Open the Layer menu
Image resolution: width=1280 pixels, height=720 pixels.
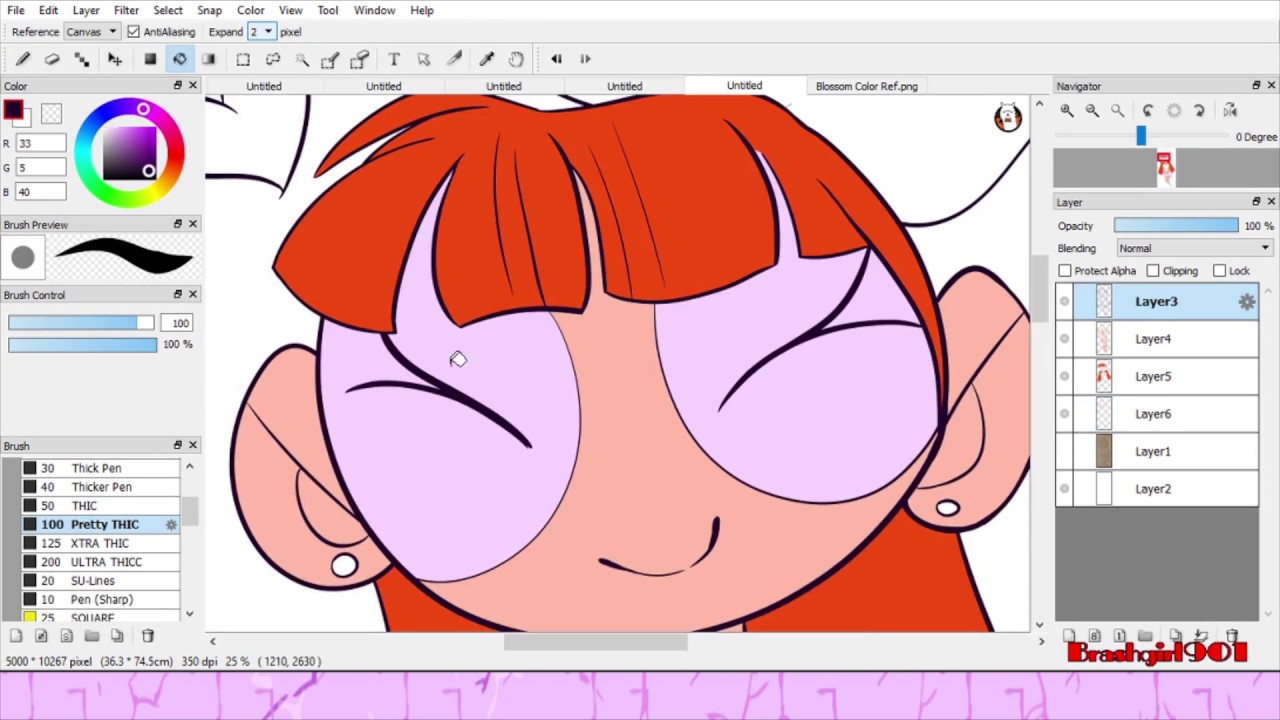click(x=86, y=10)
